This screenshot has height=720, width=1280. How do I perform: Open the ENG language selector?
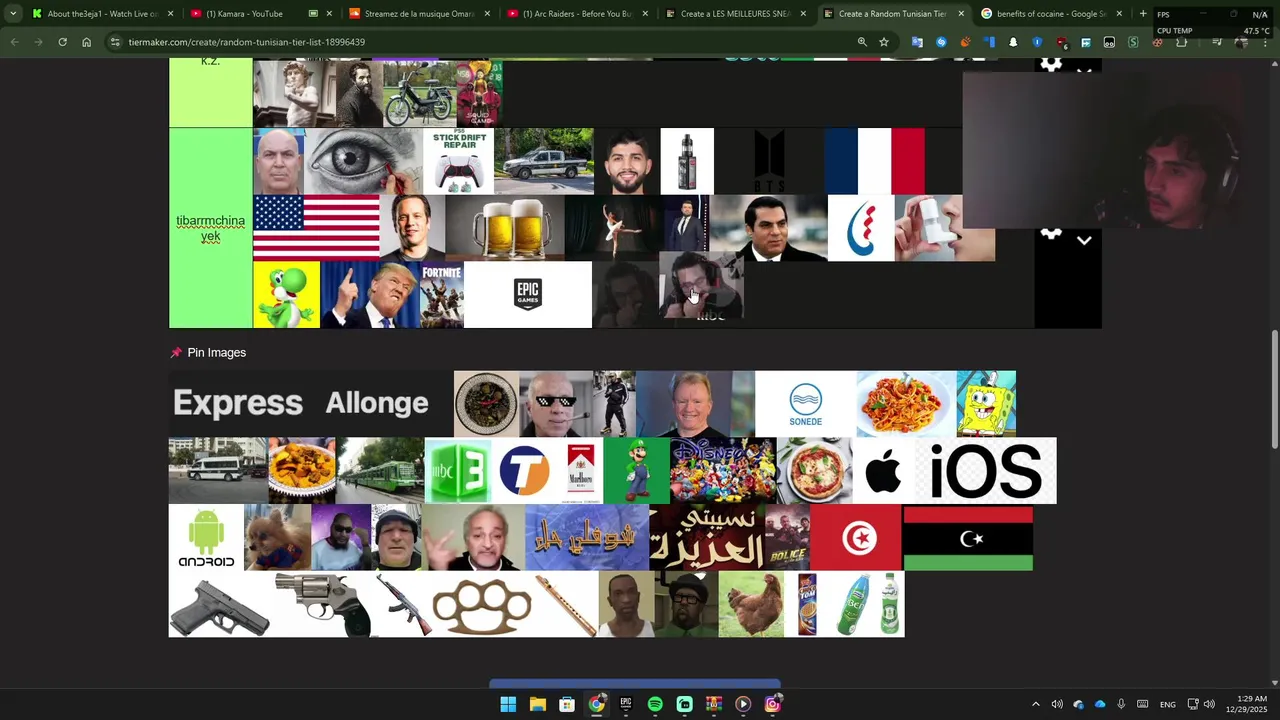[1167, 704]
